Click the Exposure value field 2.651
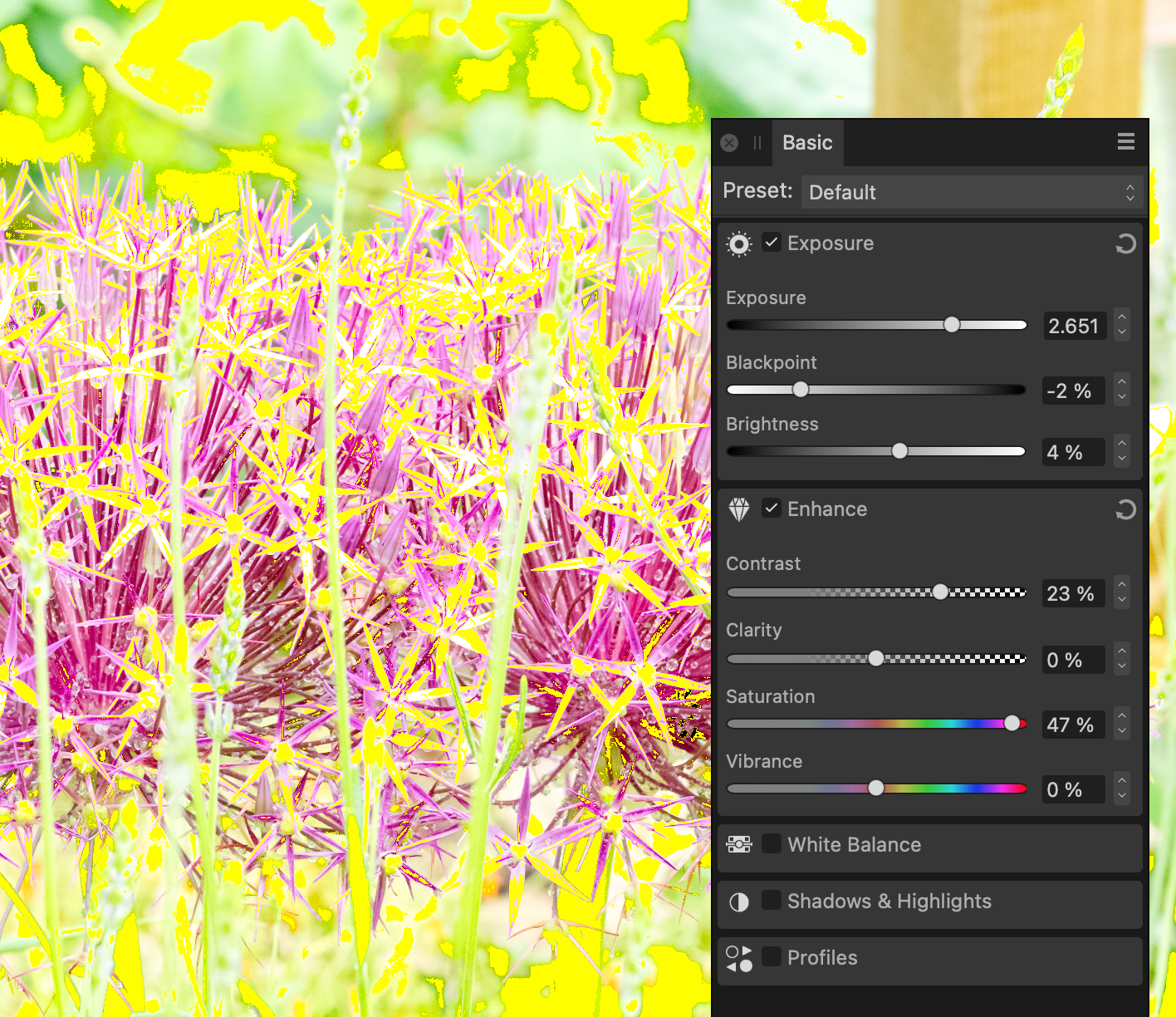The width and height of the screenshot is (1176, 1017). tap(1074, 326)
